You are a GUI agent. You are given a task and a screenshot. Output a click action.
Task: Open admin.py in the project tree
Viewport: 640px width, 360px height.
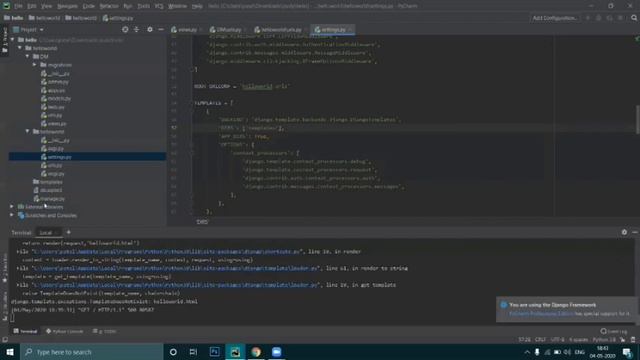55,82
